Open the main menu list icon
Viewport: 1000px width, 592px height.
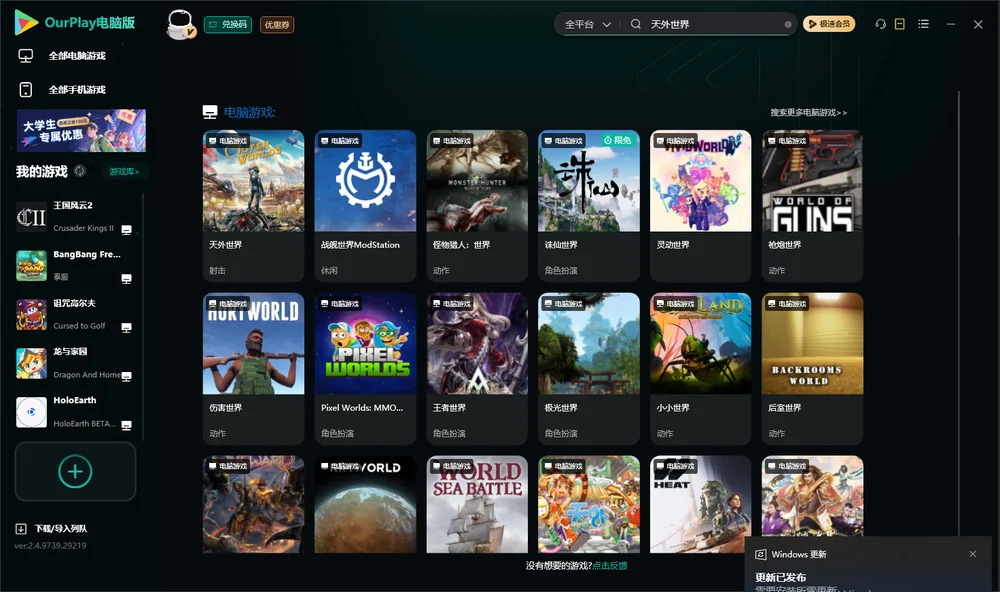[923, 24]
